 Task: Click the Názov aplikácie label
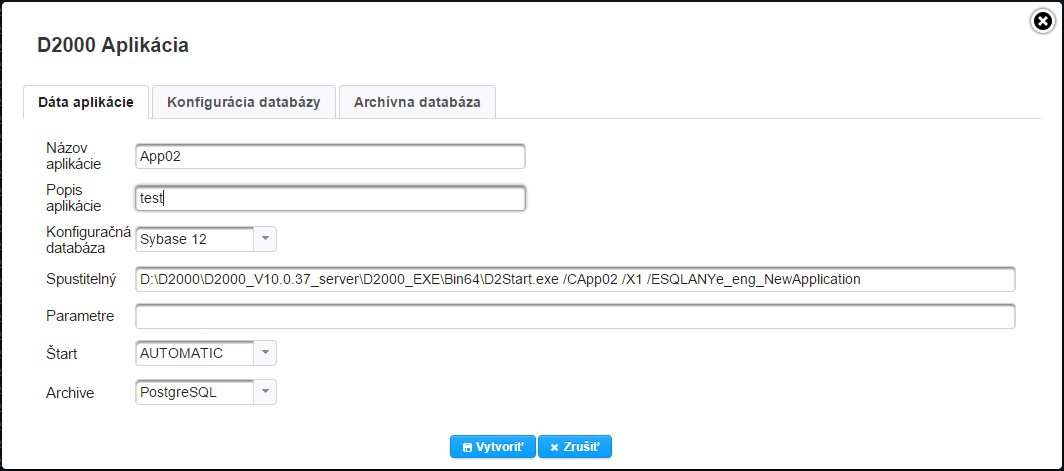click(68, 155)
